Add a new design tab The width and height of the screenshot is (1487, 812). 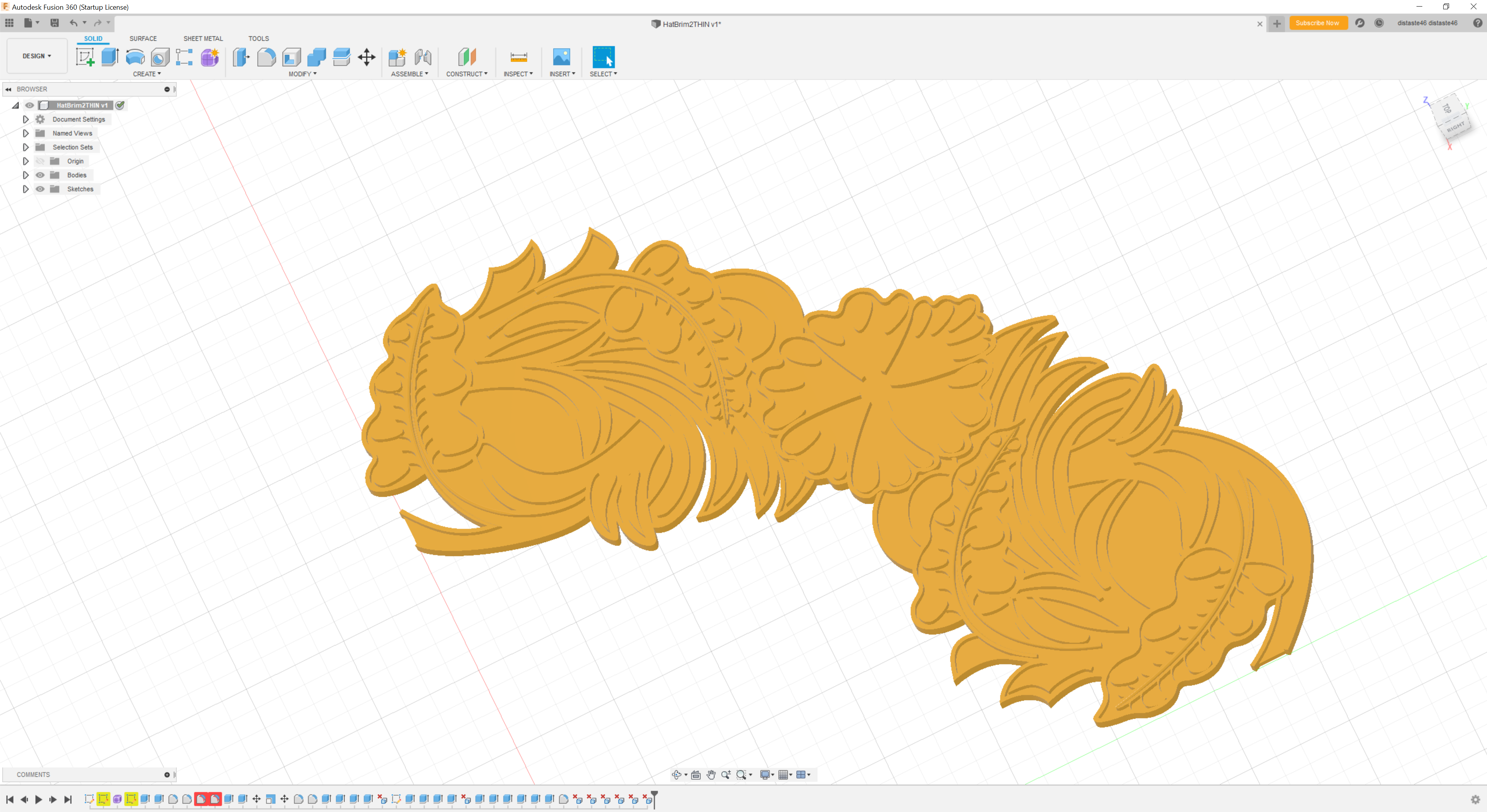pos(1276,24)
